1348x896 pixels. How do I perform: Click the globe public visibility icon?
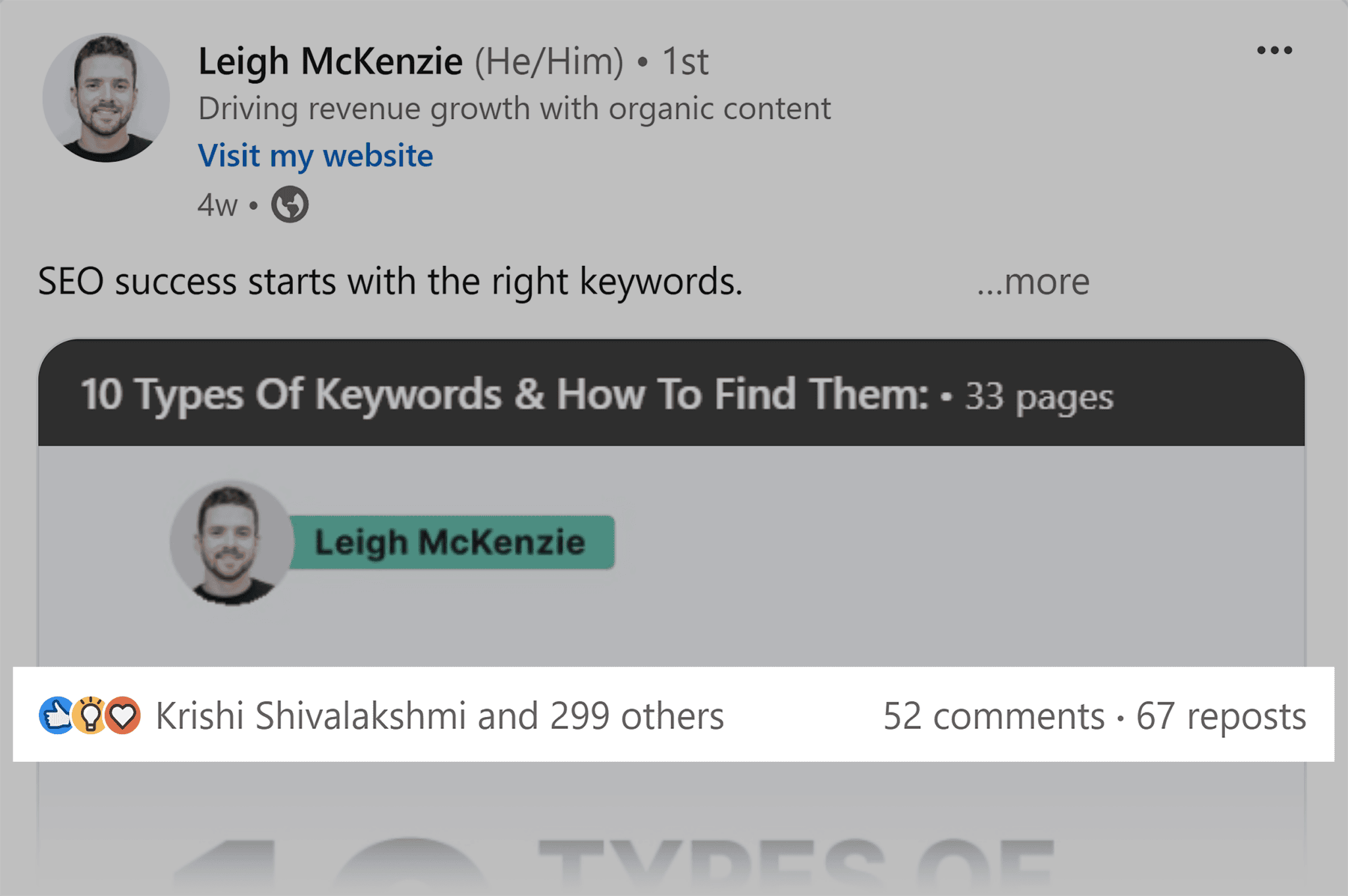coord(290,205)
